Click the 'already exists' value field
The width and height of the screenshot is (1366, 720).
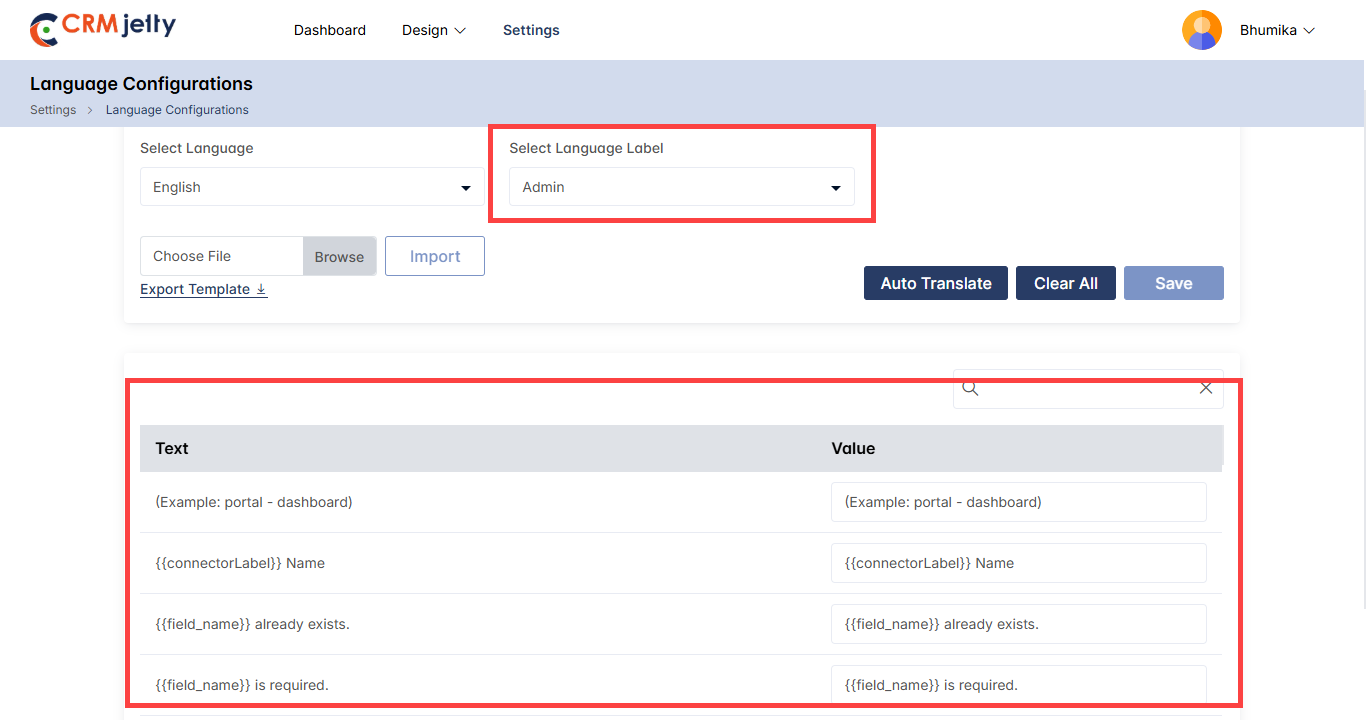click(1018, 624)
